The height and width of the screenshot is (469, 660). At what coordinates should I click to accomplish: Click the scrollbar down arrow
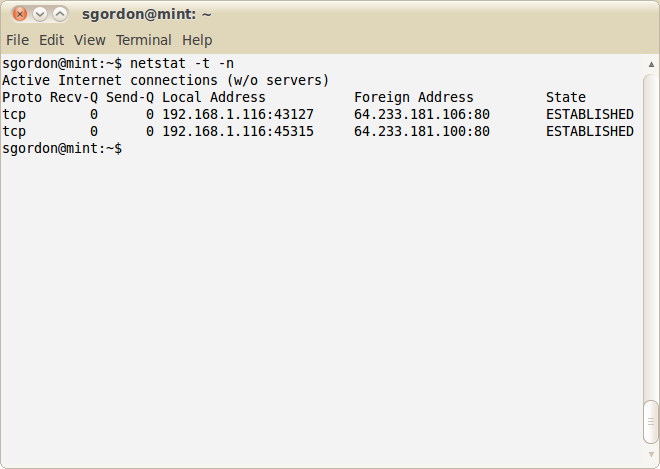651,454
